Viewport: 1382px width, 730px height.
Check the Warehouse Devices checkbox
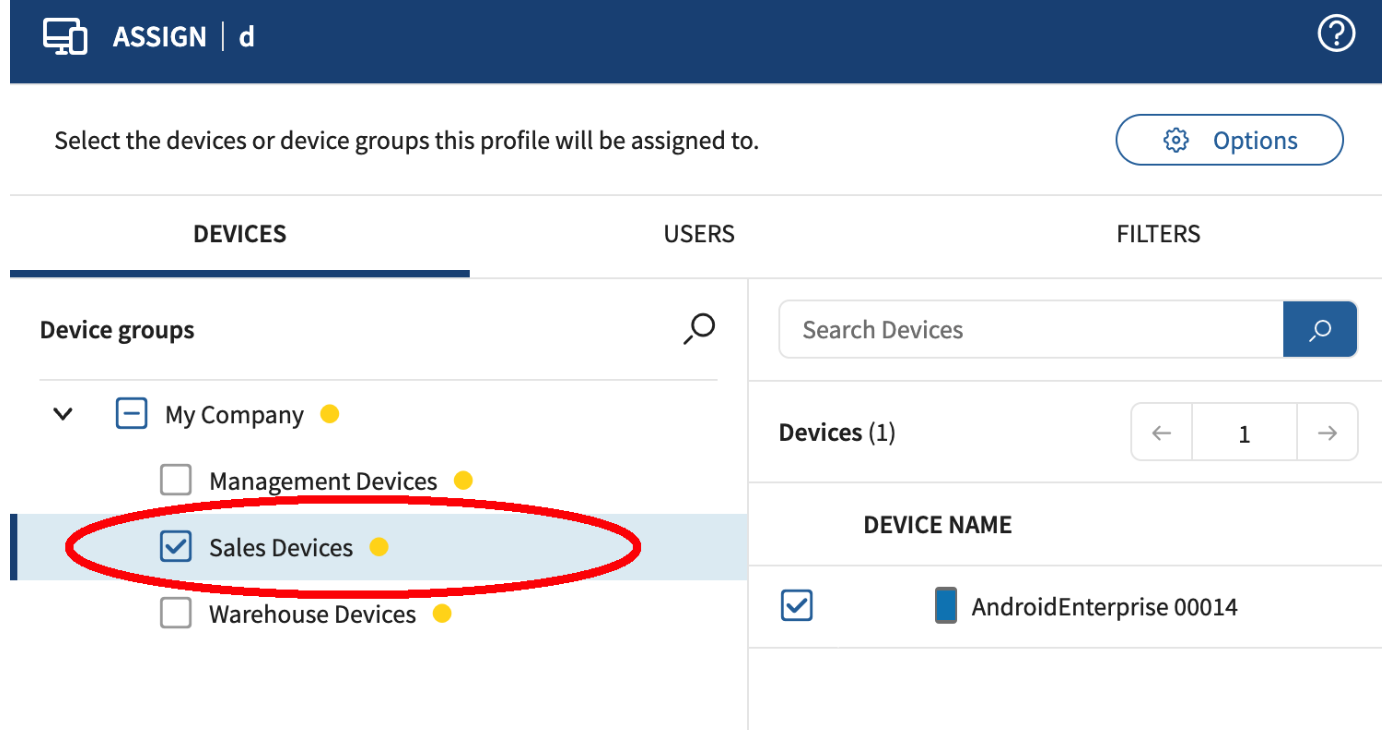(x=176, y=613)
